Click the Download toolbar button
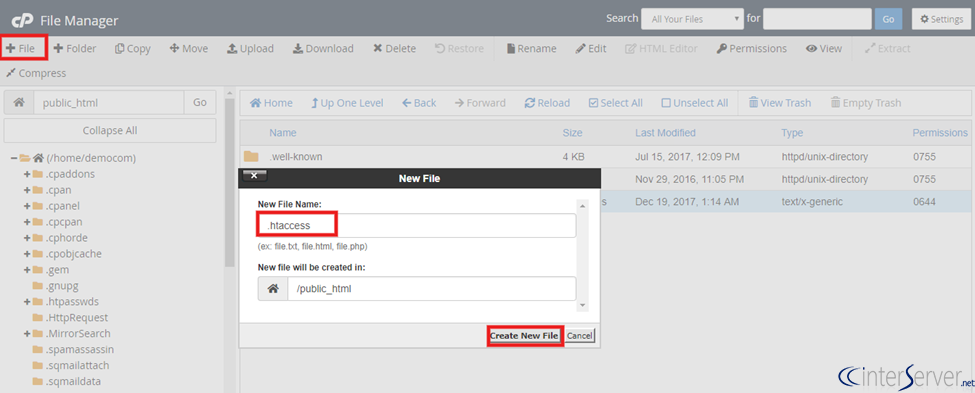The image size is (975, 393). pyautogui.click(x=323, y=49)
